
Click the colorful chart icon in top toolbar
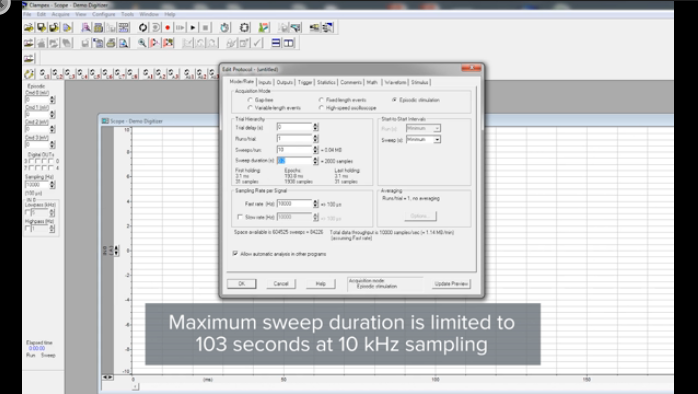coord(264,28)
